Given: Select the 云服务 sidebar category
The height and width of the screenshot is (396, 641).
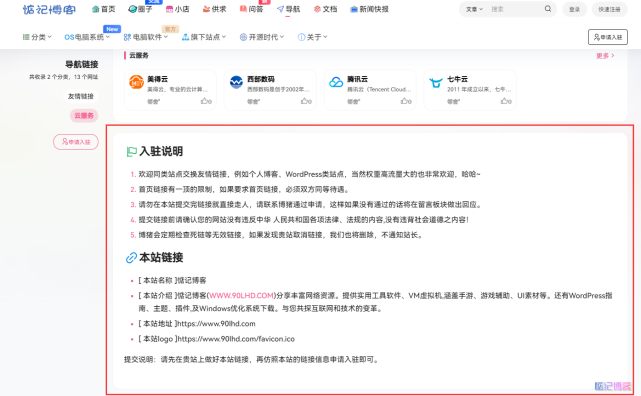Looking at the screenshot, I should (x=84, y=116).
